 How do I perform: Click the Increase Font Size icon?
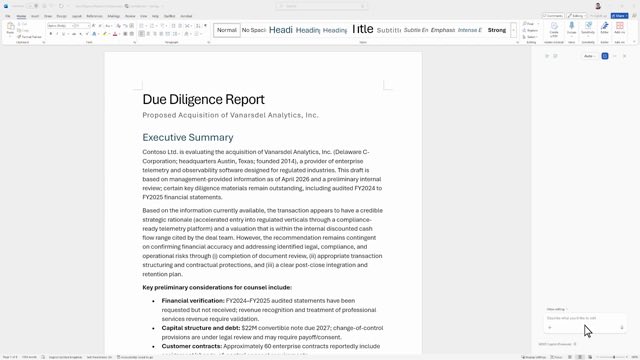click(x=94, y=26)
